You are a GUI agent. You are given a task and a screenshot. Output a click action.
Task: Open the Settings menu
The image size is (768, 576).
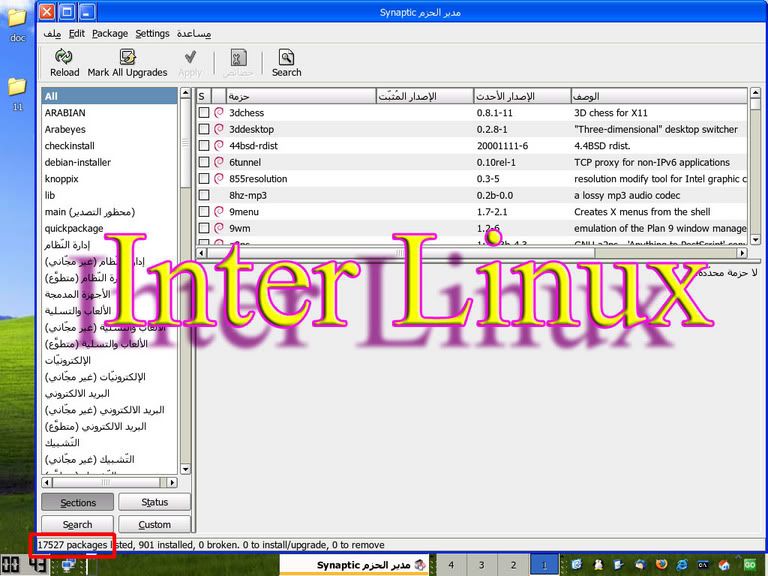point(152,34)
